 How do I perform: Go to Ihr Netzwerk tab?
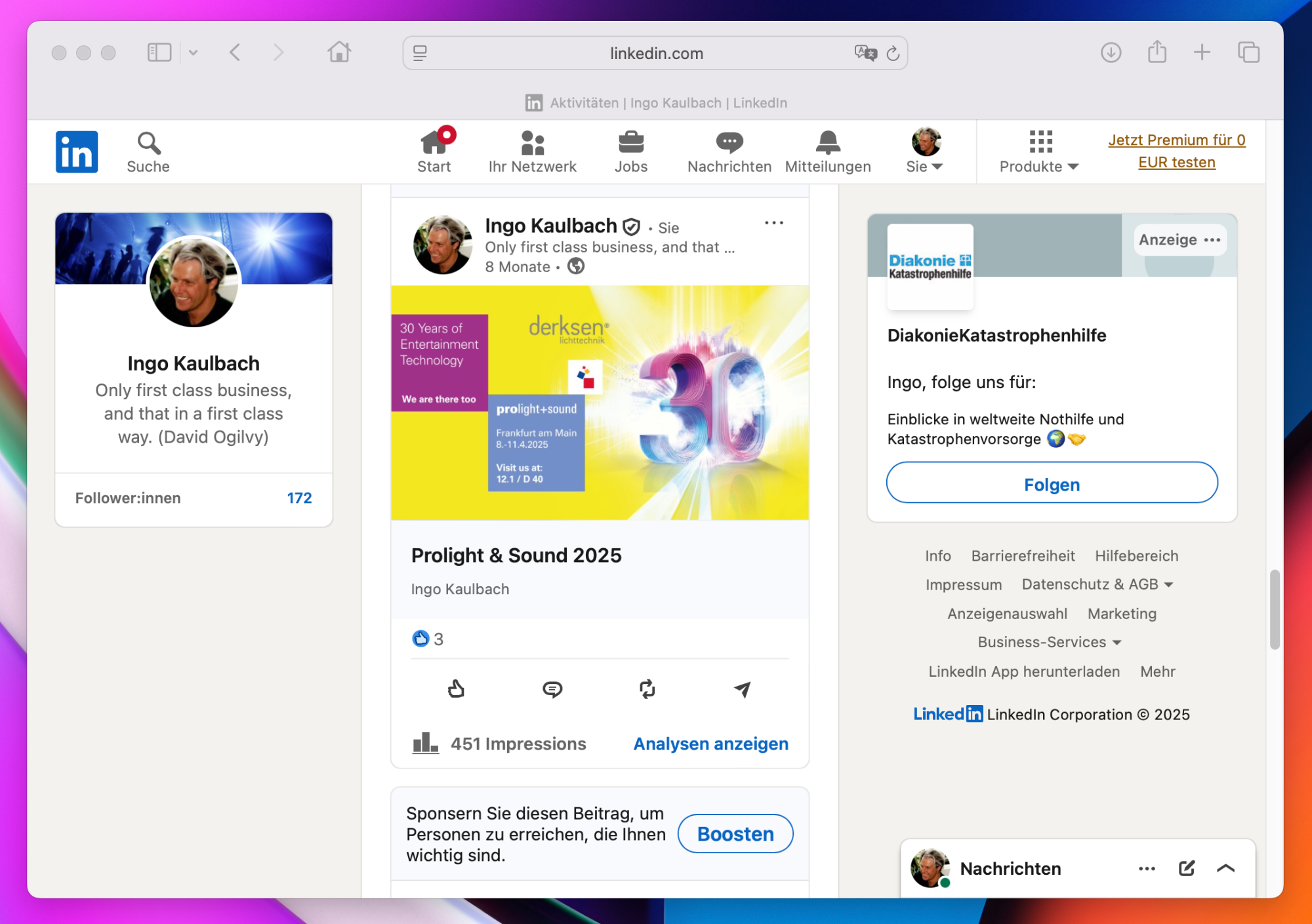pyautogui.click(x=532, y=152)
